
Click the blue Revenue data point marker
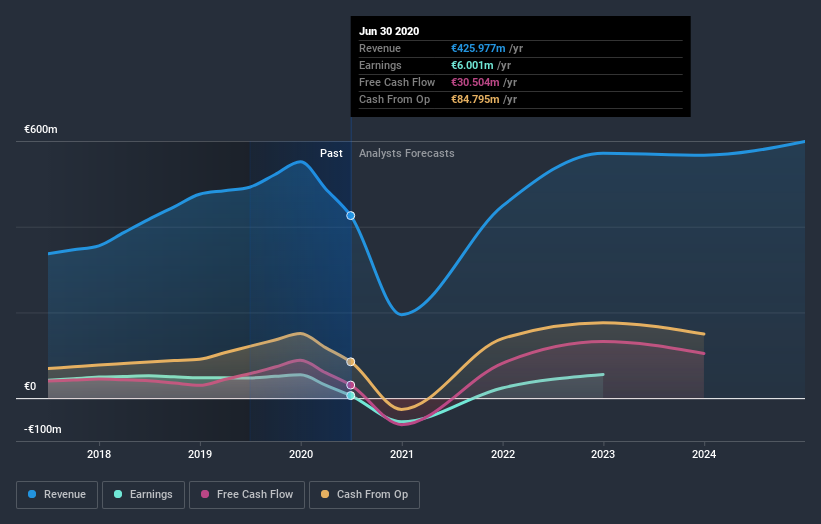(x=351, y=216)
